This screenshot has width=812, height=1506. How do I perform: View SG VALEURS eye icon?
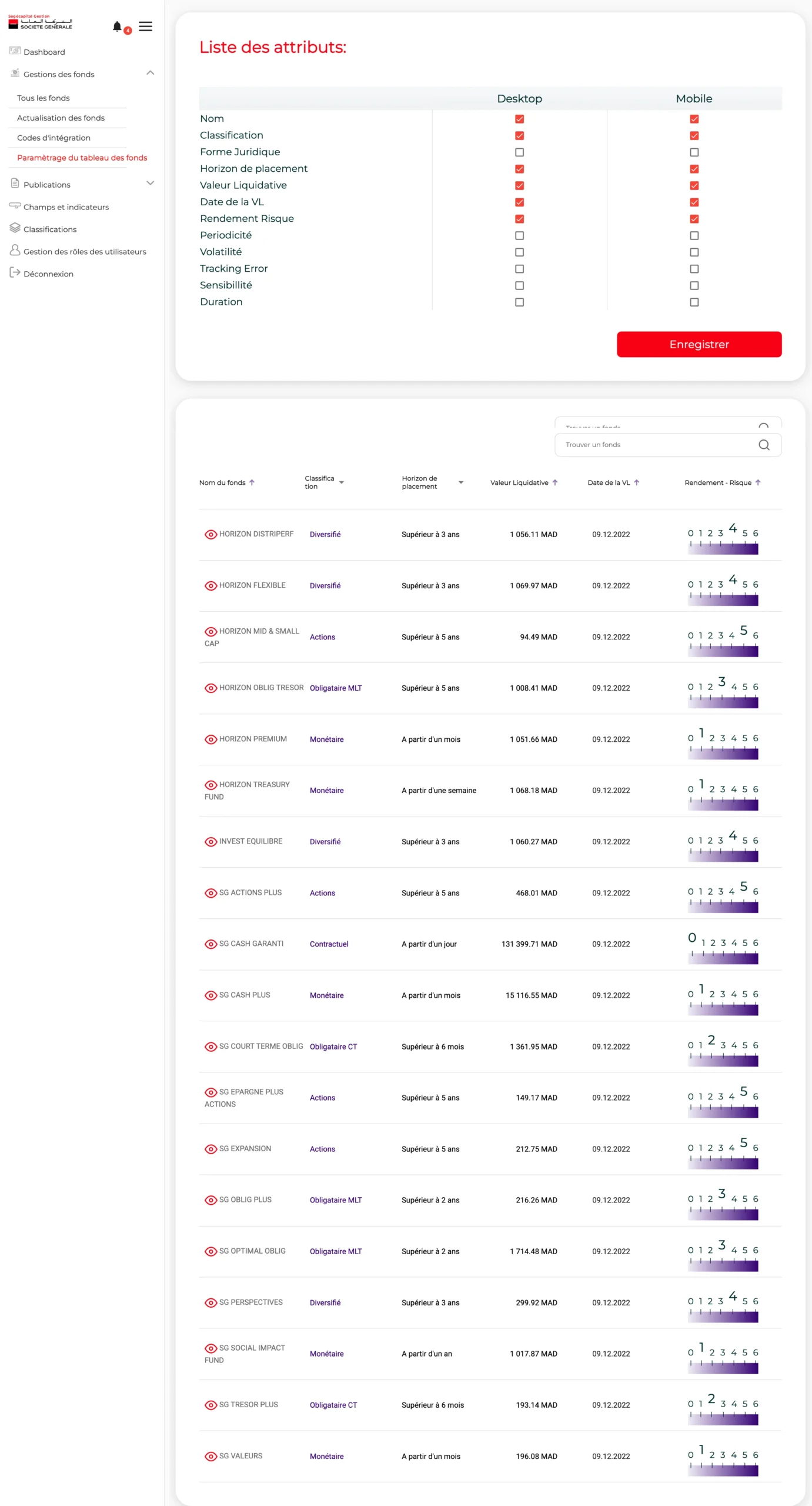tap(210, 1456)
